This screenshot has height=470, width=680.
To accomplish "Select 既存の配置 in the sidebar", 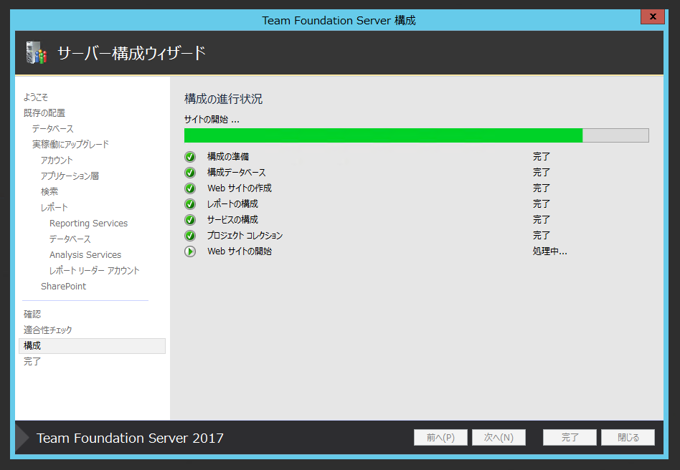I will (x=44, y=113).
